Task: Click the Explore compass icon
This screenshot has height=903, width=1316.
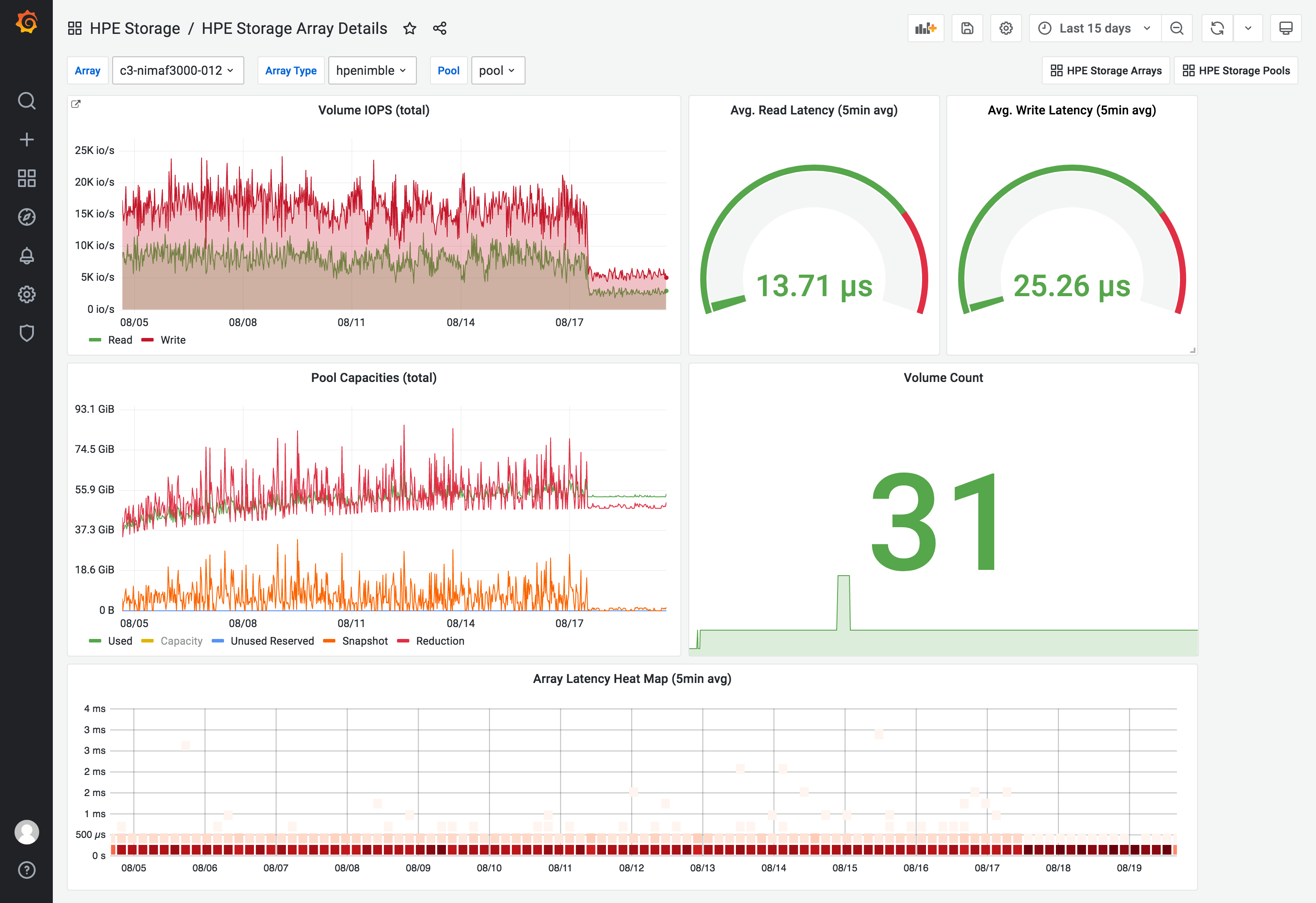Action: (x=26, y=217)
